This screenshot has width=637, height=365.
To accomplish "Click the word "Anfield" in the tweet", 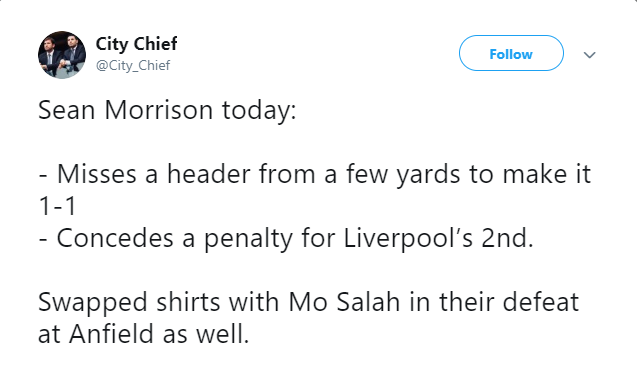I will (111, 334).
